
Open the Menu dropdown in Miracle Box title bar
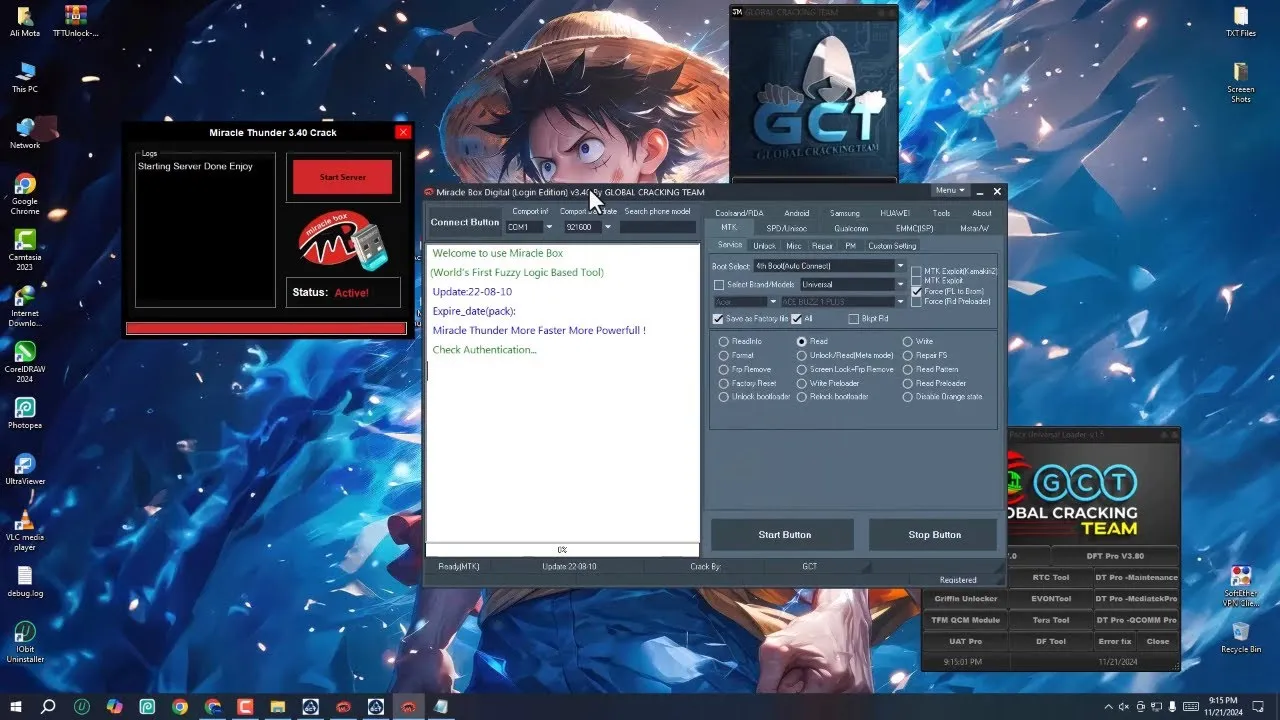949,190
